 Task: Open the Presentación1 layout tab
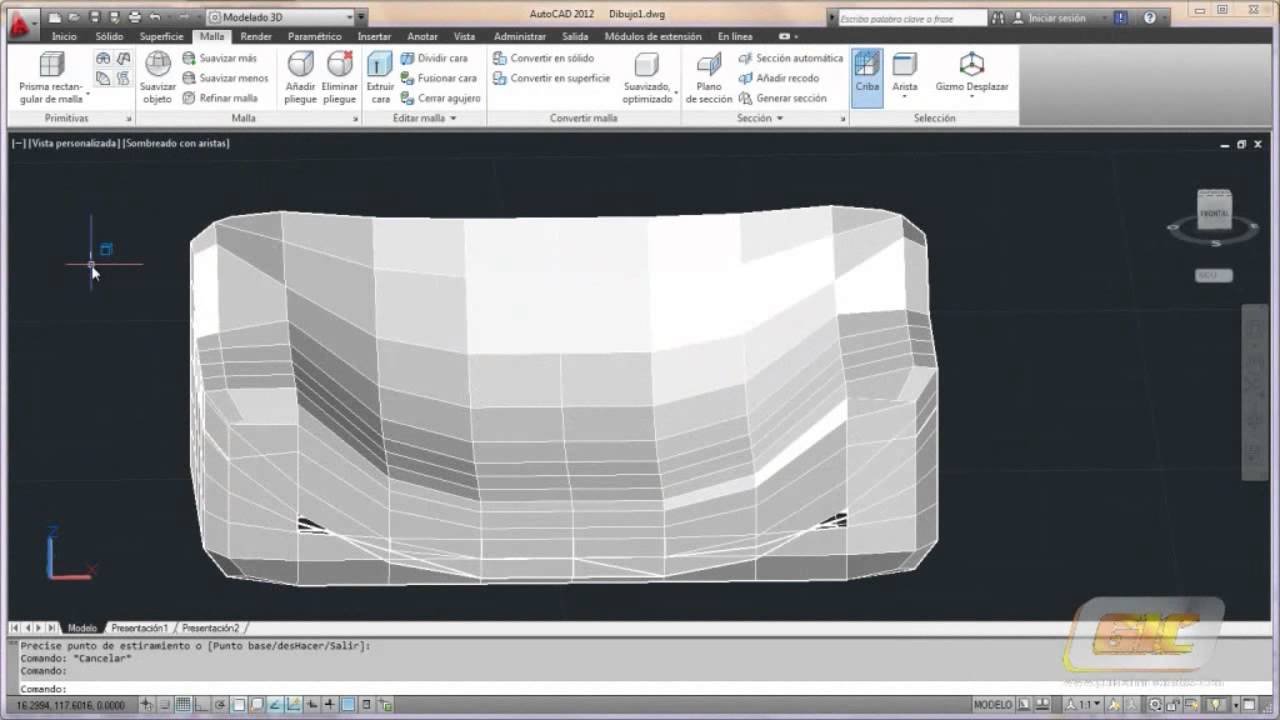139,628
